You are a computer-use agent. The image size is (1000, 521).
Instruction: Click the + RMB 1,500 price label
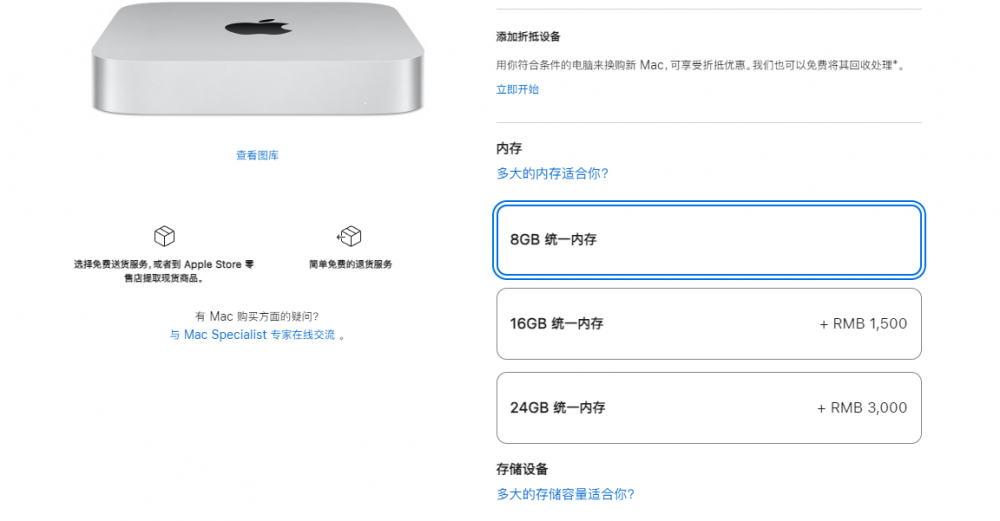(863, 324)
